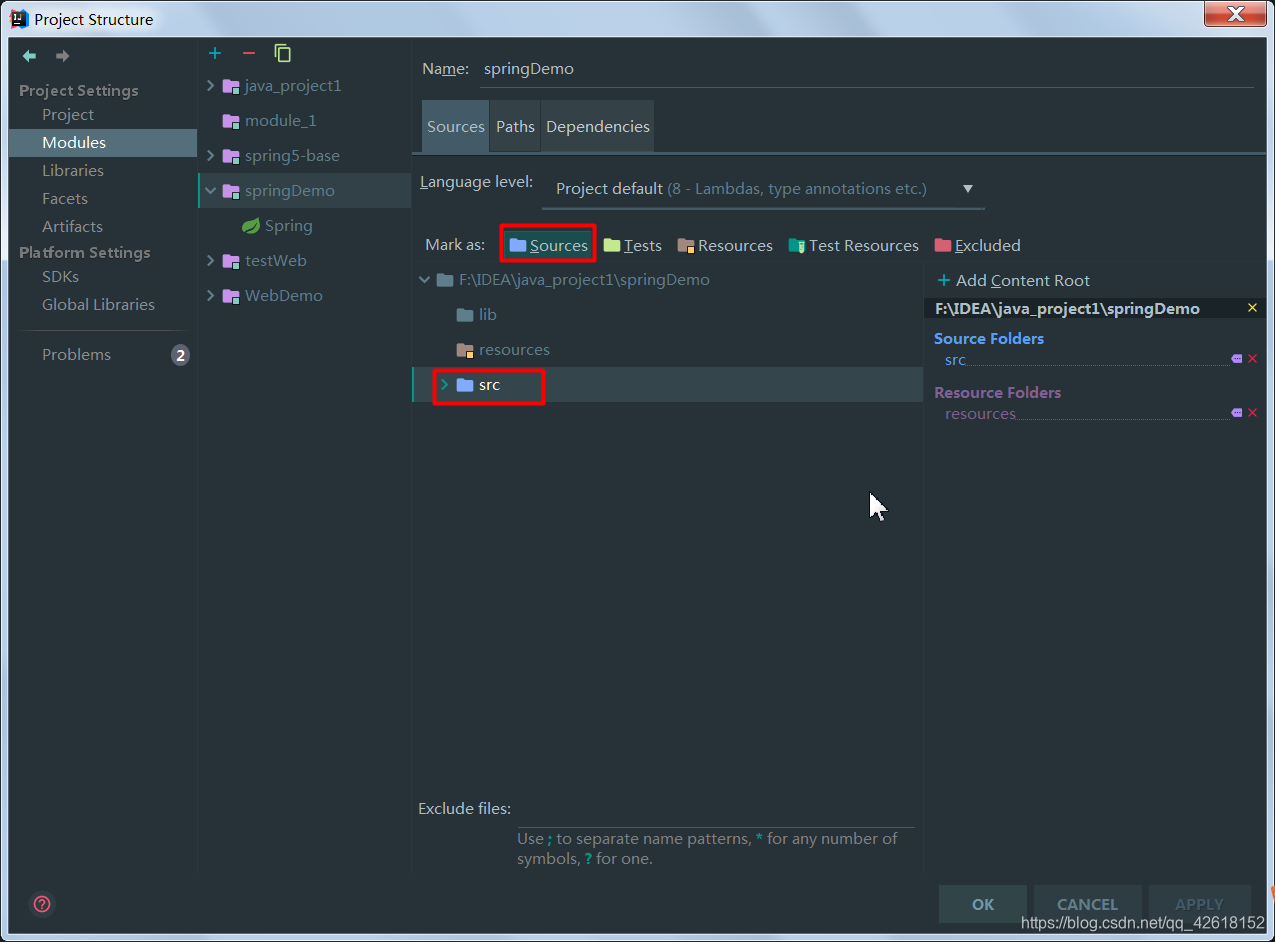The height and width of the screenshot is (942, 1275).
Task: Click the help question mark icon
Action: [x=42, y=904]
